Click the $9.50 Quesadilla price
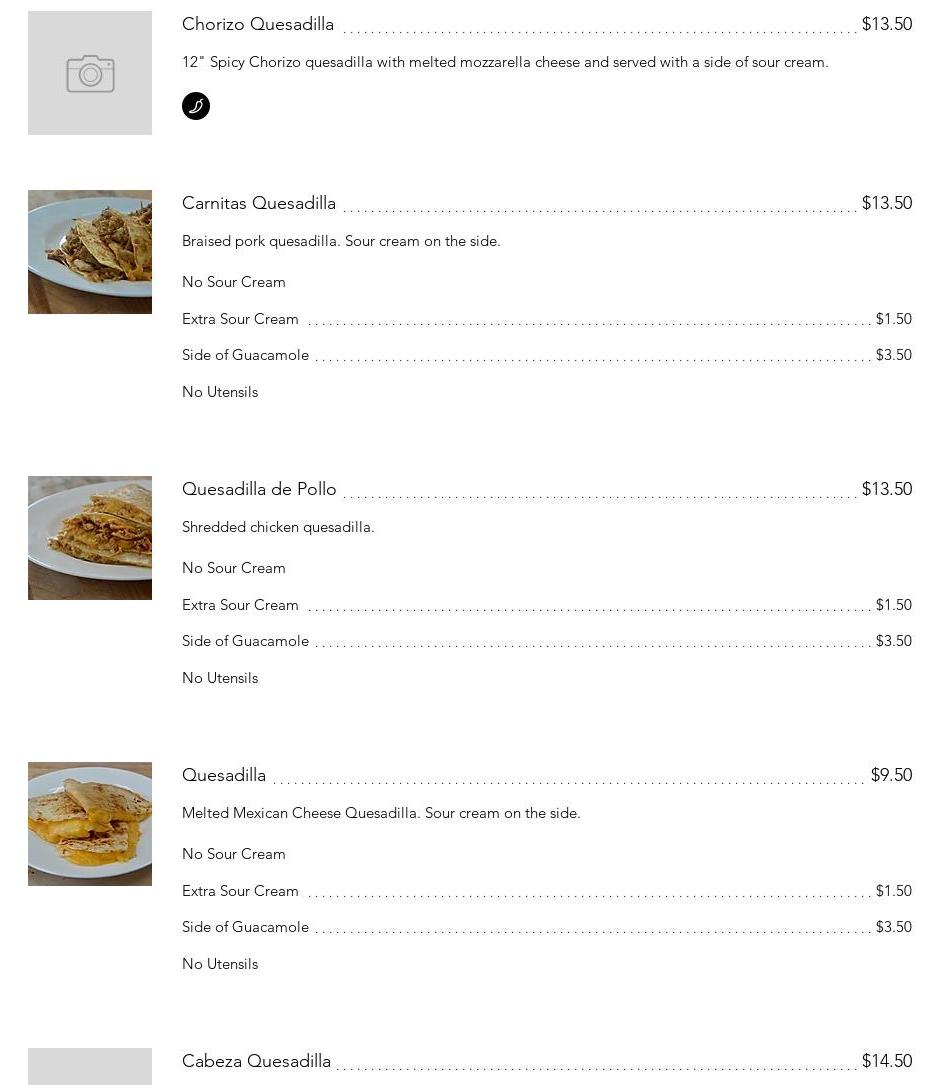The image size is (945, 1085). pyautogui.click(x=891, y=775)
